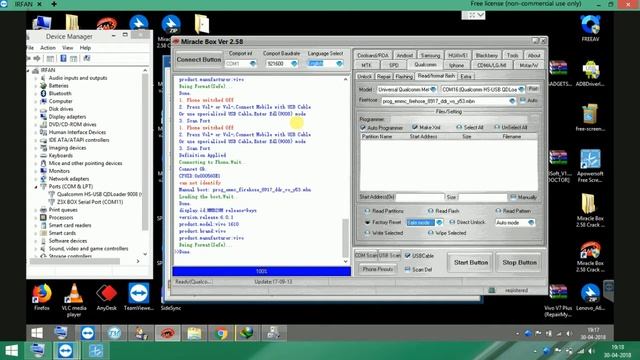Click the Start Address(0x) input field

click(420, 197)
